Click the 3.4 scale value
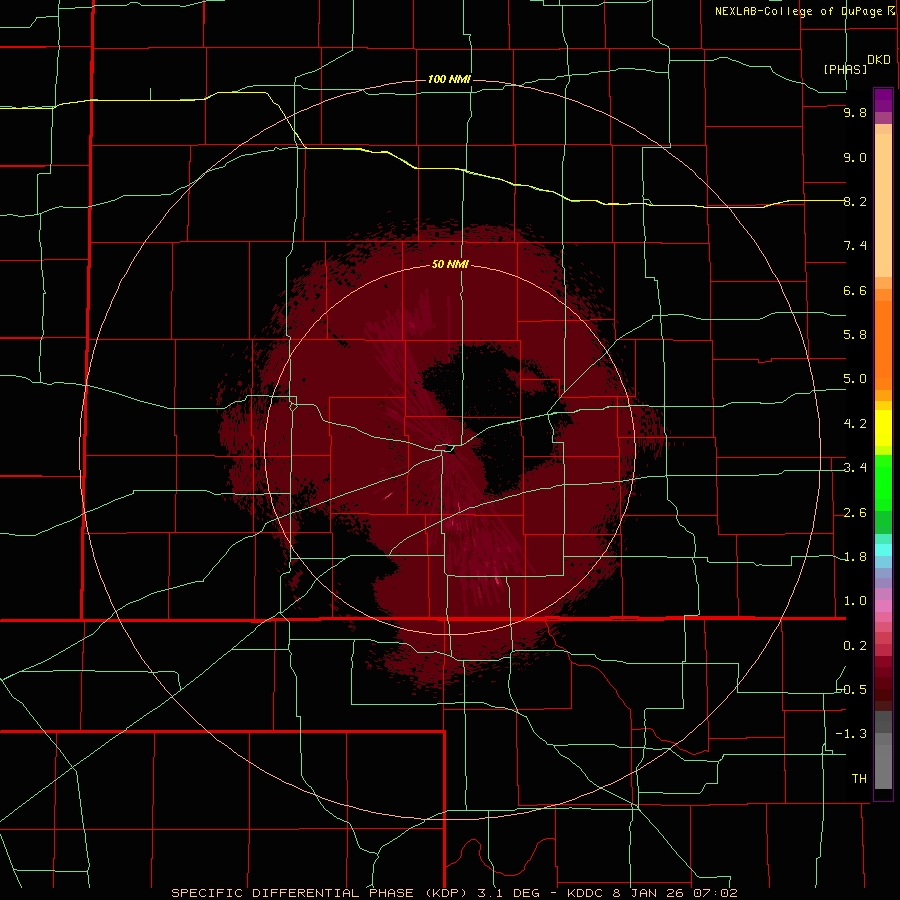Screen dimensions: 900x900 pyautogui.click(x=855, y=468)
